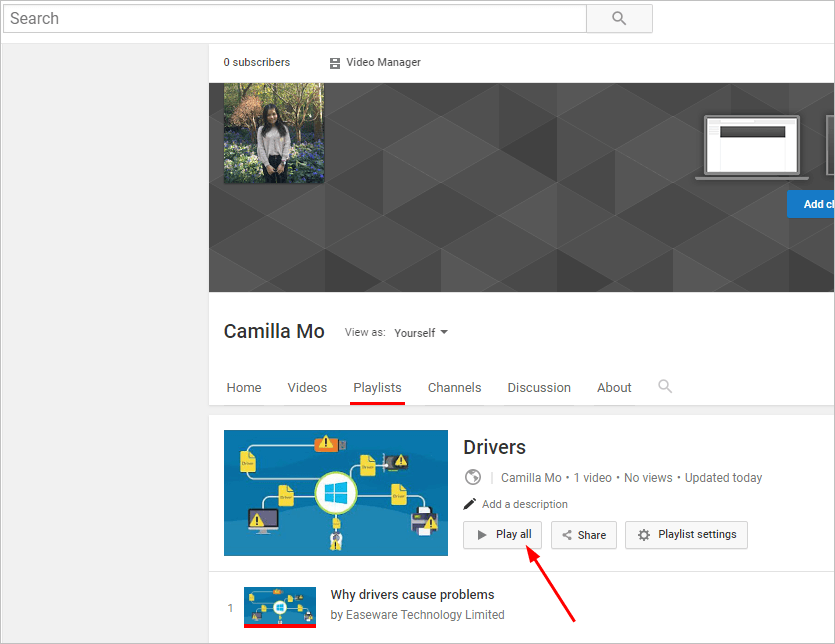Go to the Home tab
The height and width of the screenshot is (644, 835).
coord(244,387)
